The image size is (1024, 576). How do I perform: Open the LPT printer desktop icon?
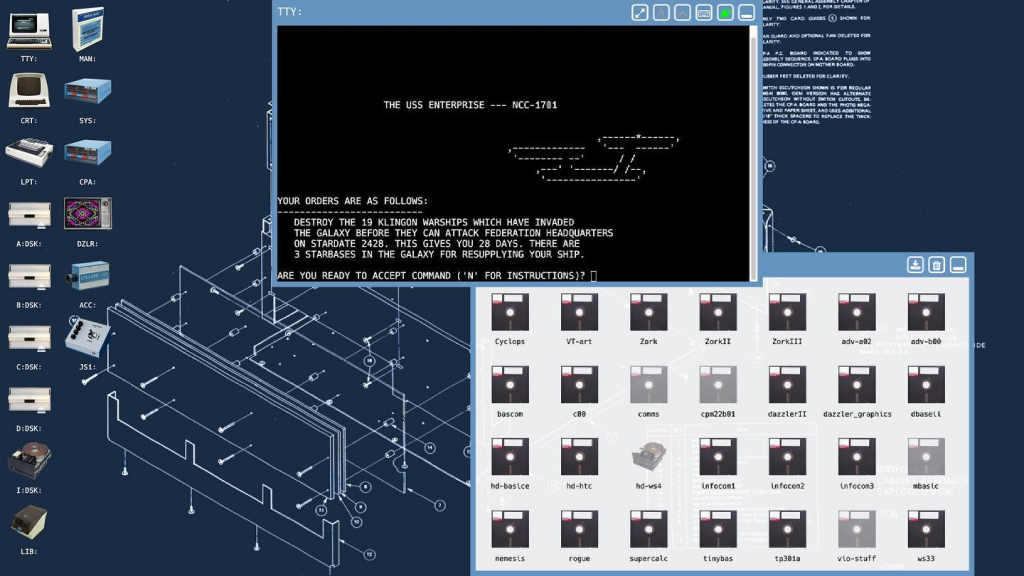click(x=29, y=153)
